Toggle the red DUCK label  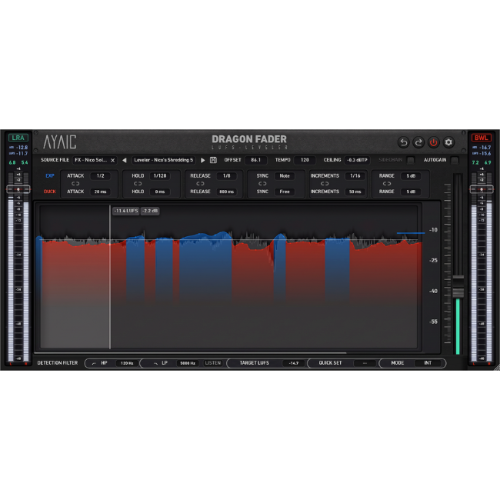coord(50,192)
